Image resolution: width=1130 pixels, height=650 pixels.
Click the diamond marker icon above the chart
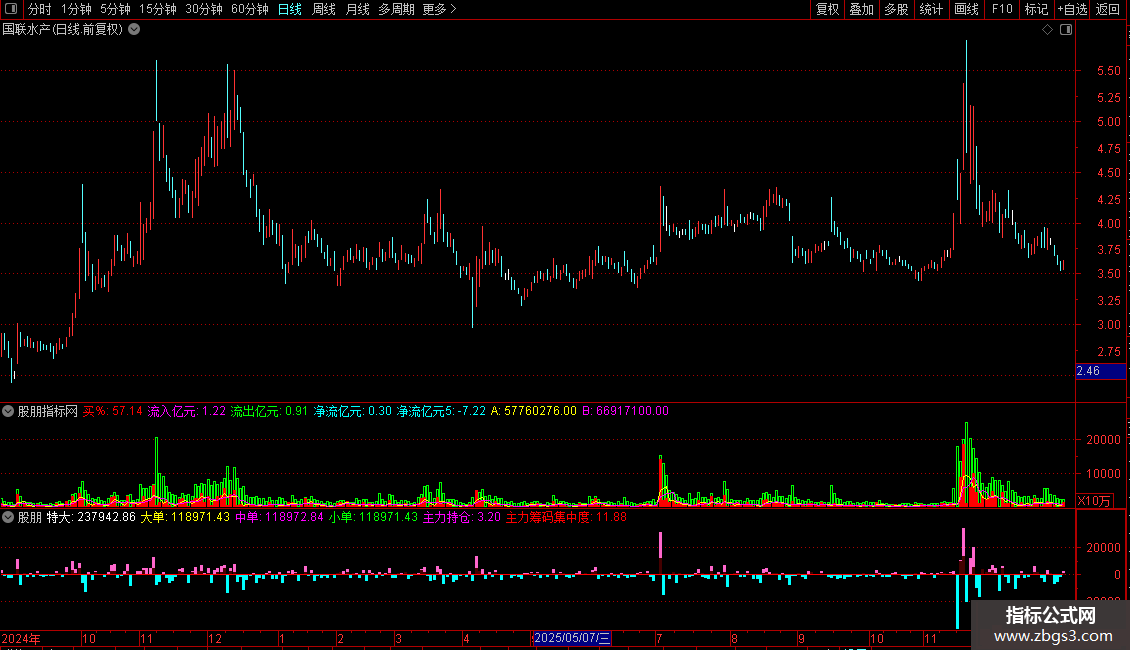(x=1047, y=30)
